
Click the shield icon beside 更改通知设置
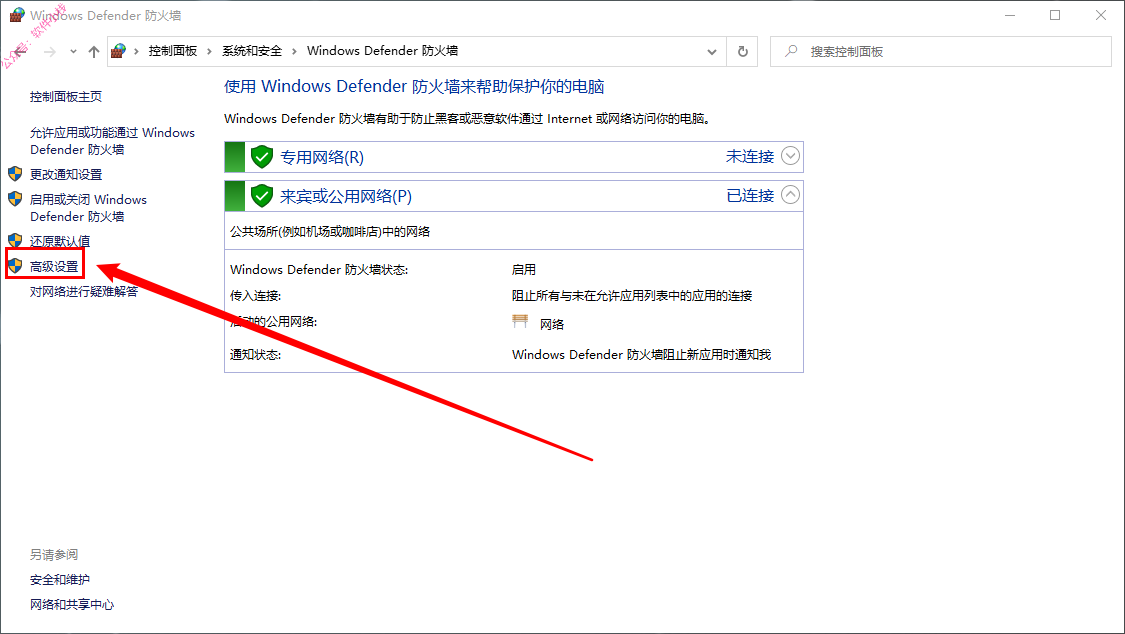(15, 174)
